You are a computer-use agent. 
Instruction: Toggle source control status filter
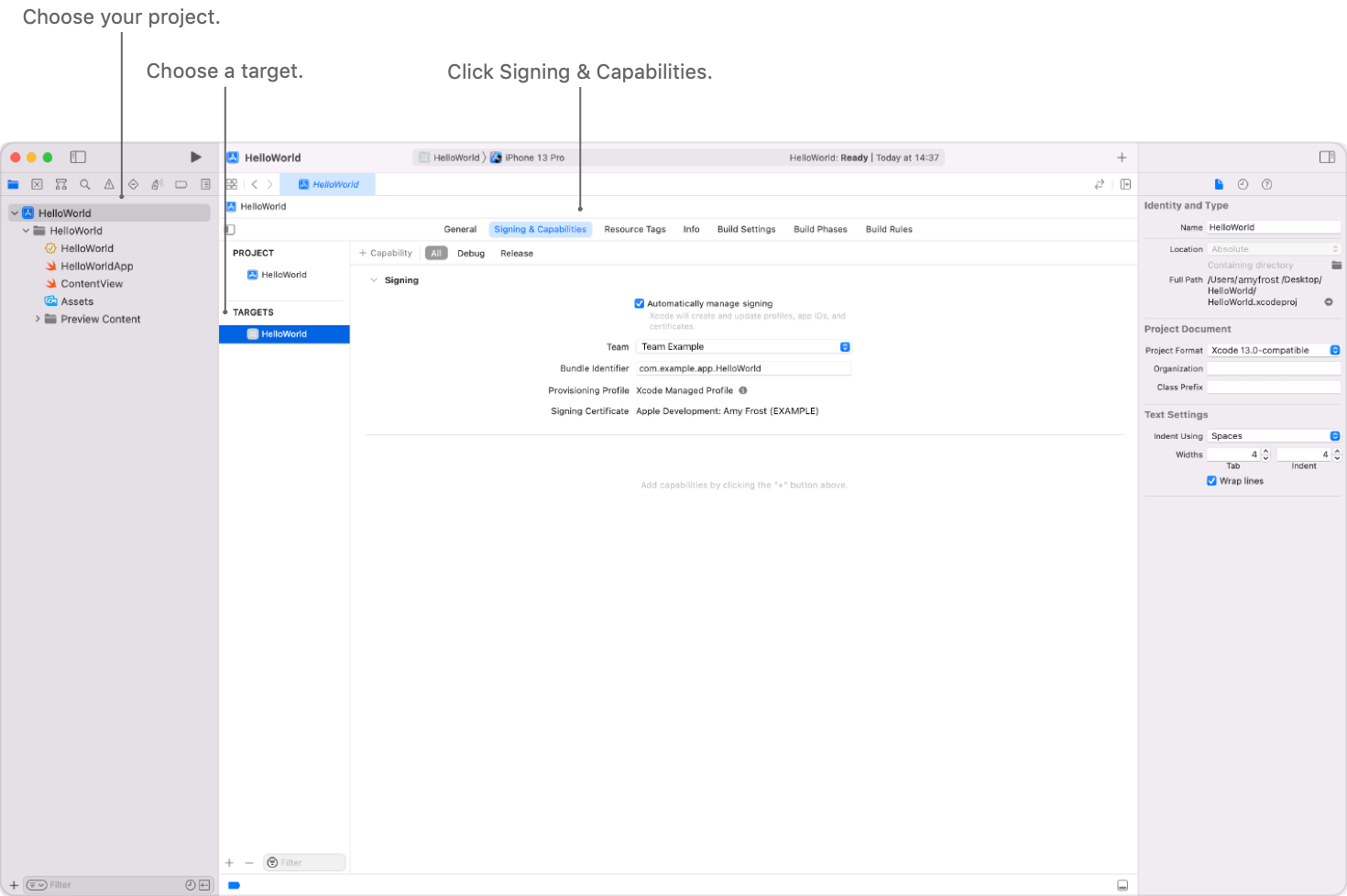tap(204, 885)
